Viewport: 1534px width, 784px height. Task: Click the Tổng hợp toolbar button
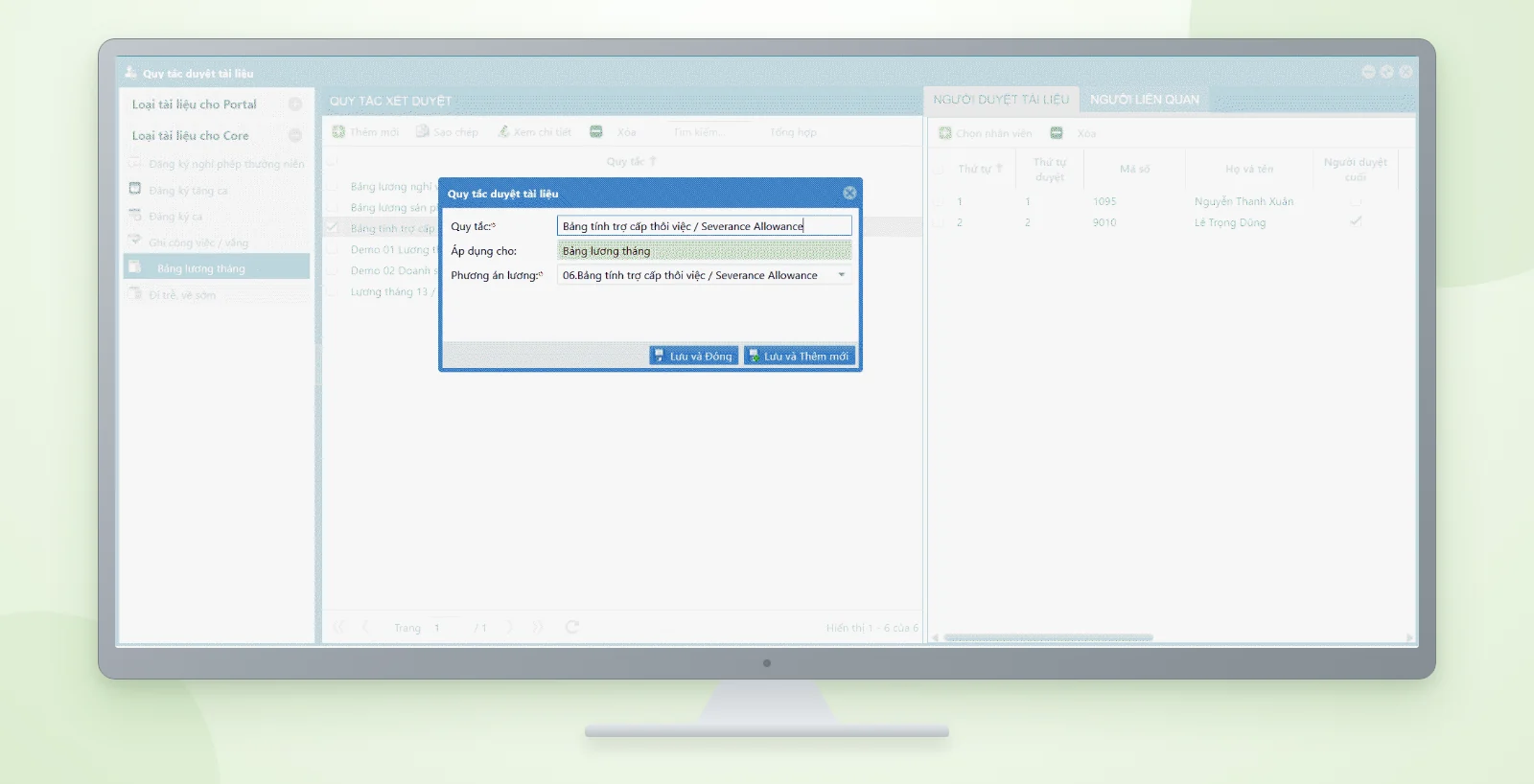tap(793, 132)
